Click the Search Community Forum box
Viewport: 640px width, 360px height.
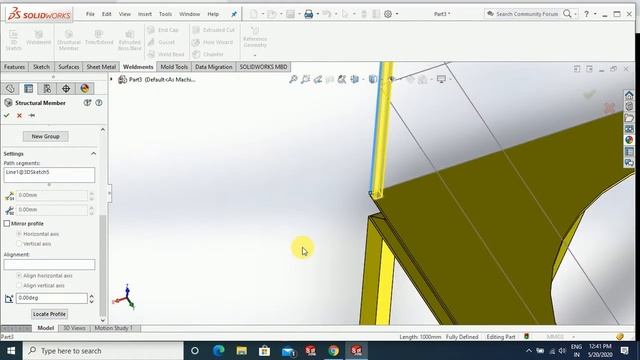pos(527,14)
